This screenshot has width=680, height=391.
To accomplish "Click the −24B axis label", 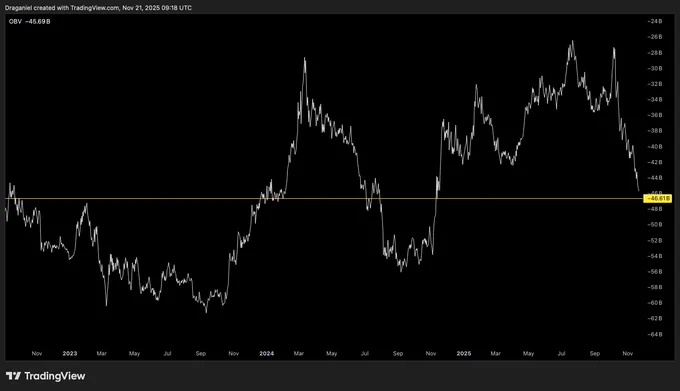I will [655, 21].
